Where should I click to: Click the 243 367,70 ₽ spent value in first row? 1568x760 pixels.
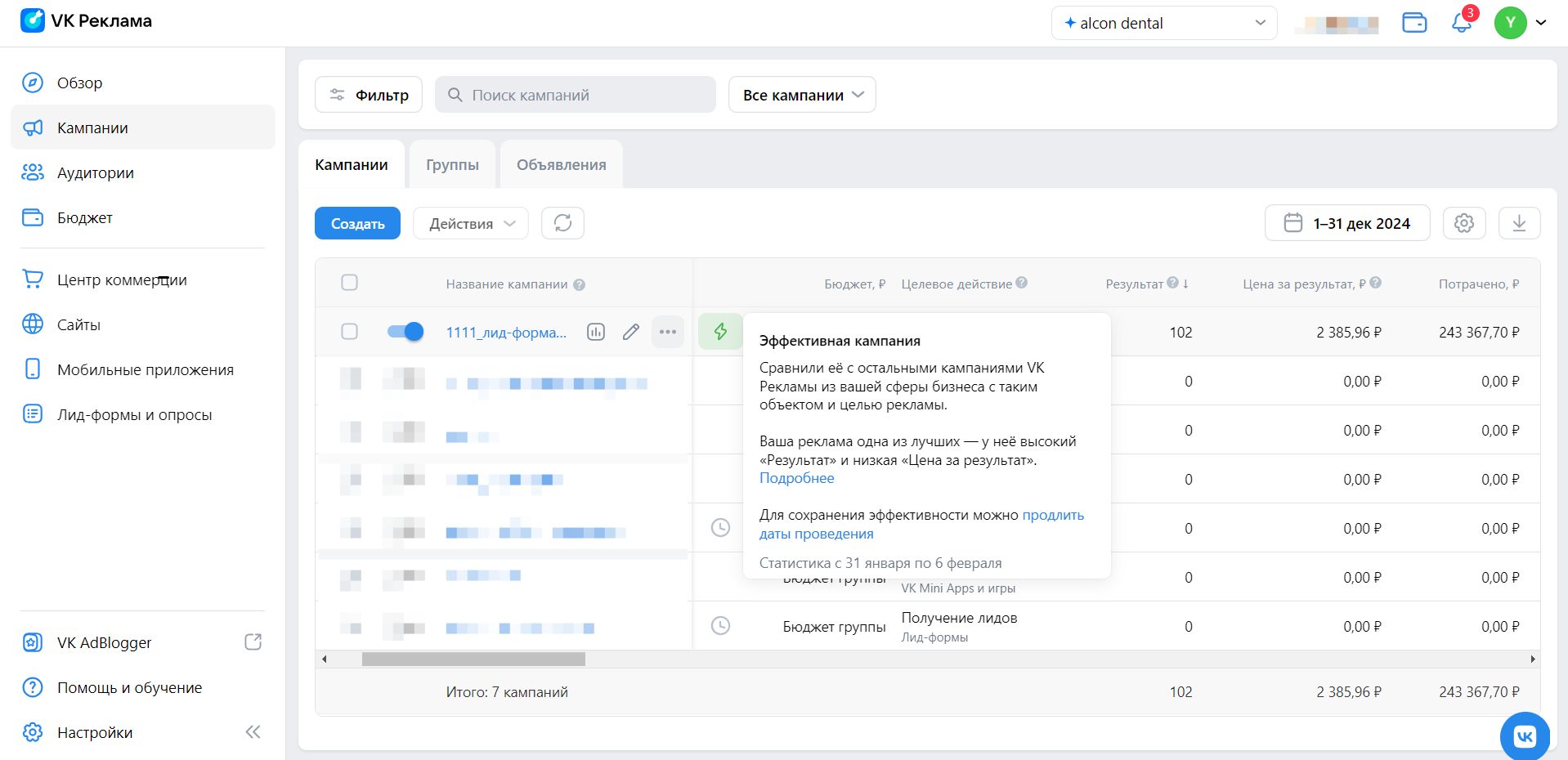pos(1479,333)
